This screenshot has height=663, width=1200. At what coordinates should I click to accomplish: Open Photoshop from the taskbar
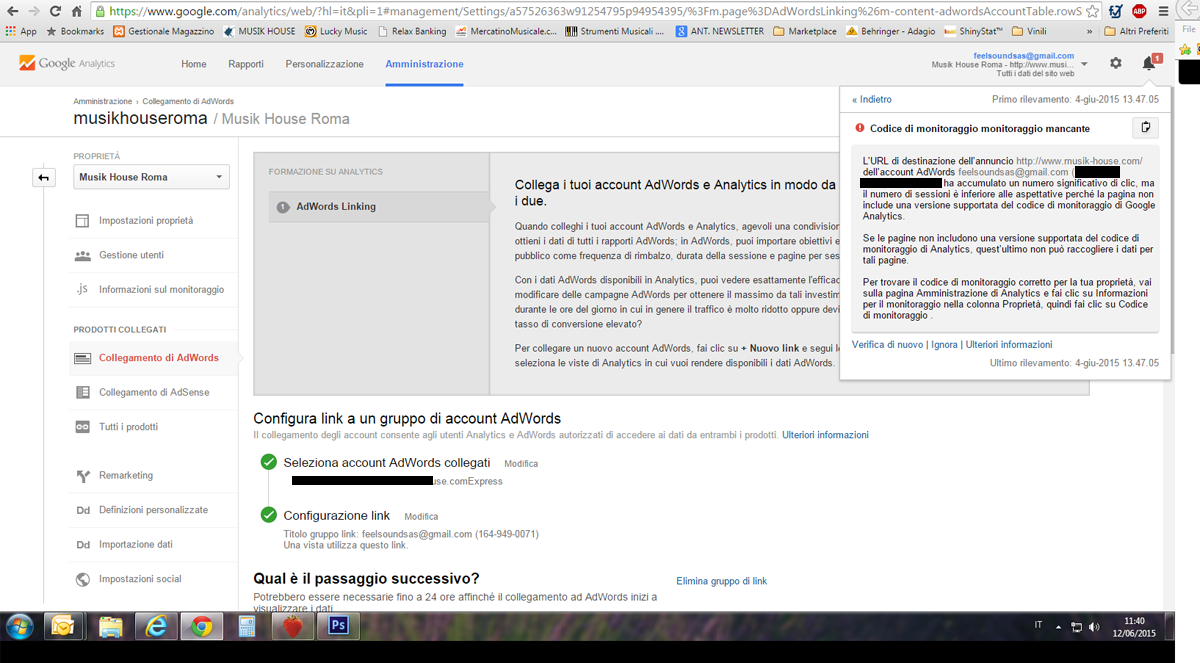(337, 627)
